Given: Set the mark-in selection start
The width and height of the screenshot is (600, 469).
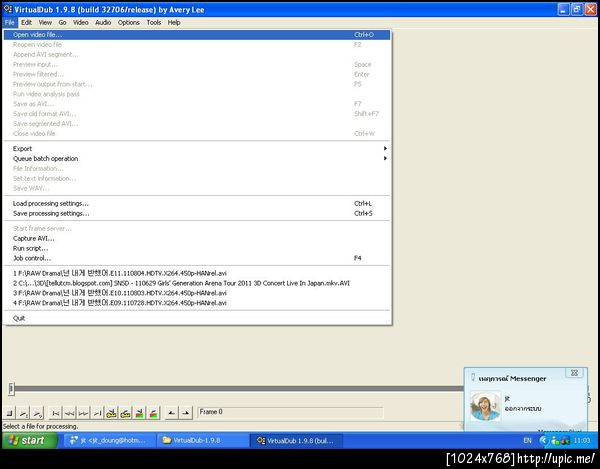Looking at the screenshot, I should [x=171, y=413].
